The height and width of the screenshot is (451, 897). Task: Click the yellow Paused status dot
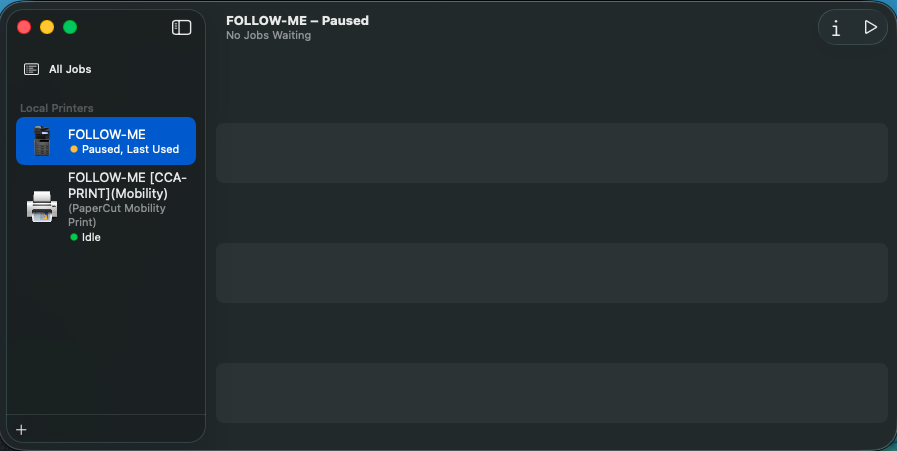74,149
